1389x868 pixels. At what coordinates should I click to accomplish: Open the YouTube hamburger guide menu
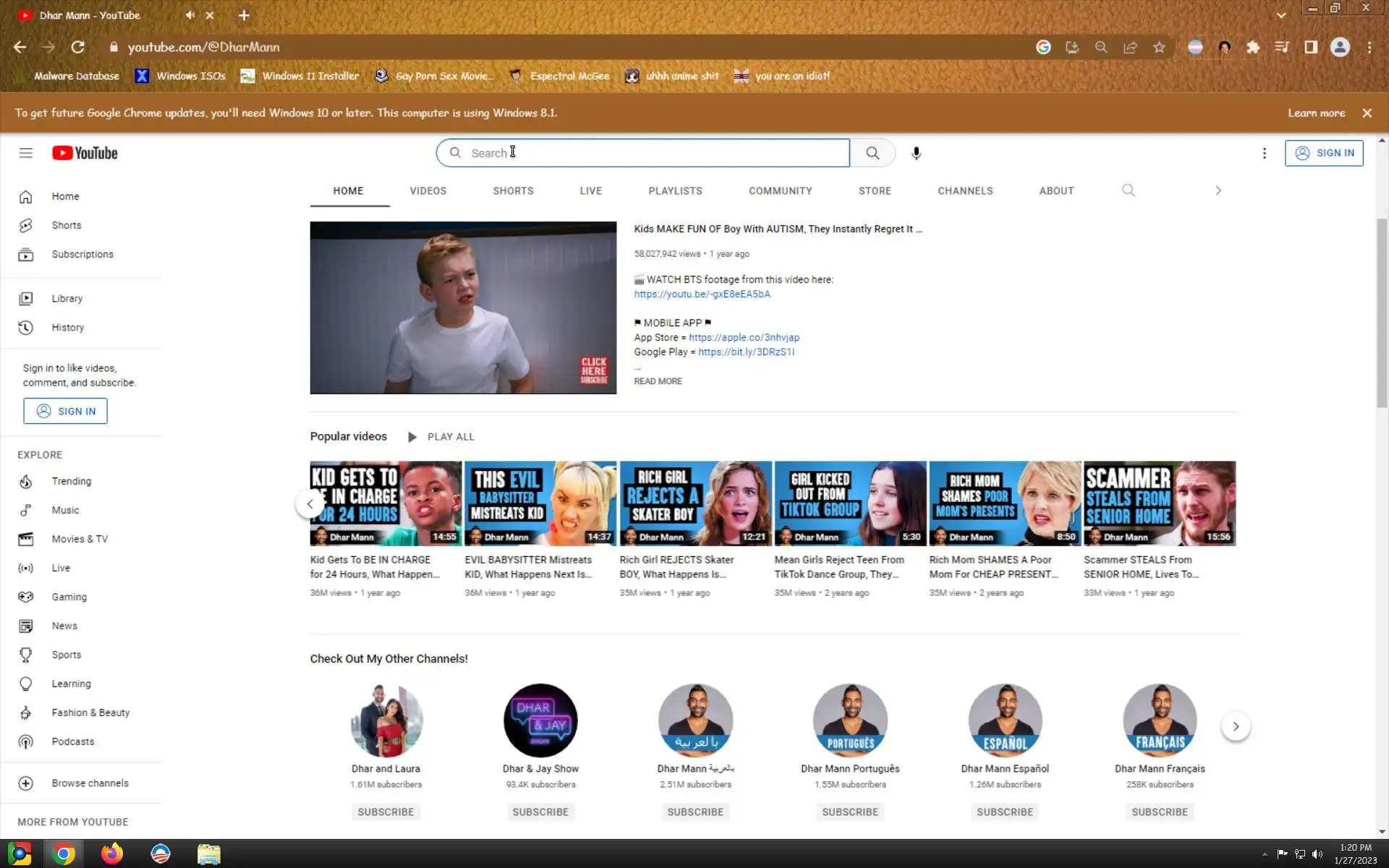point(26,153)
